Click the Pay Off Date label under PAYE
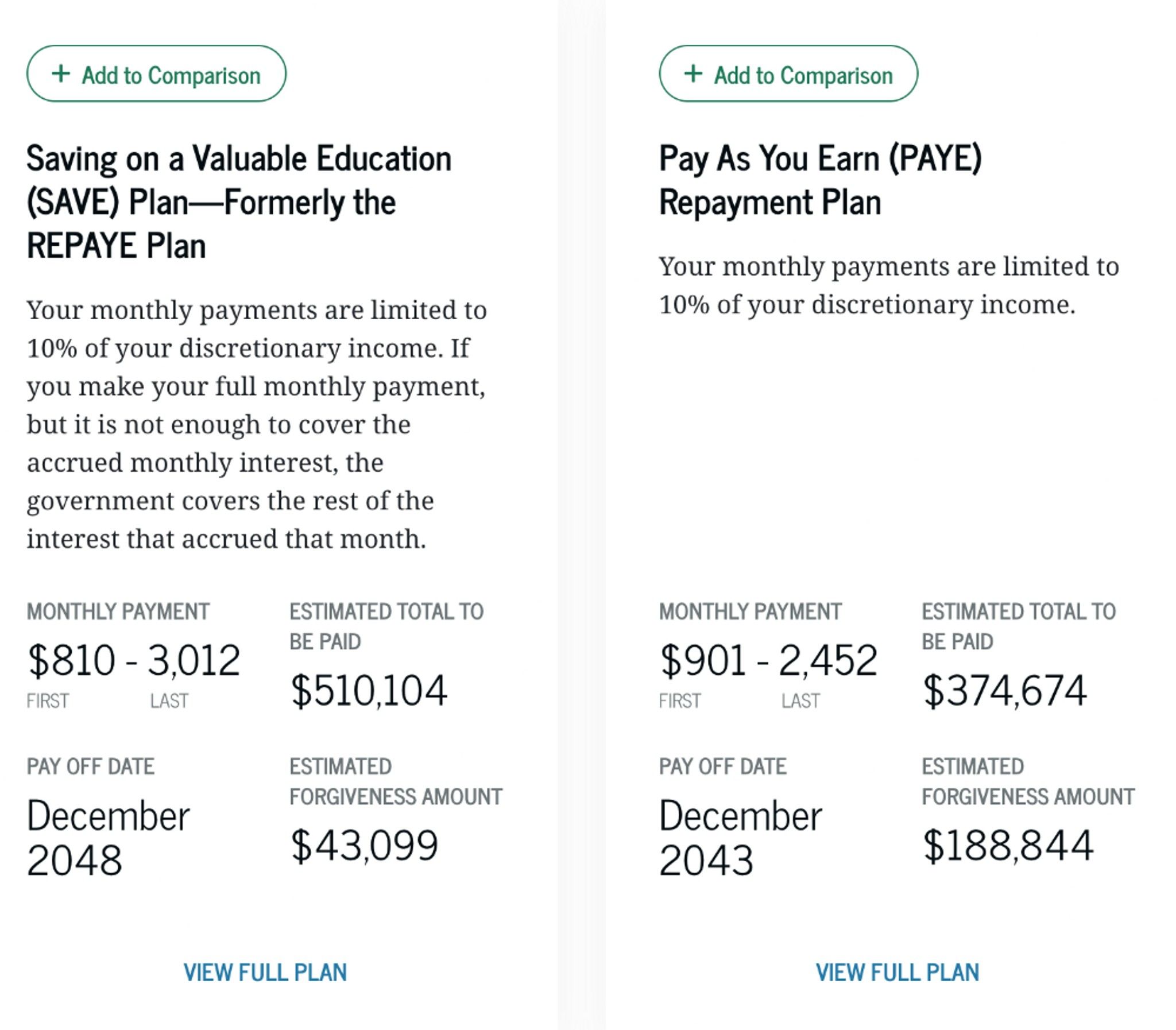The height and width of the screenshot is (1030, 1176). tap(723, 766)
